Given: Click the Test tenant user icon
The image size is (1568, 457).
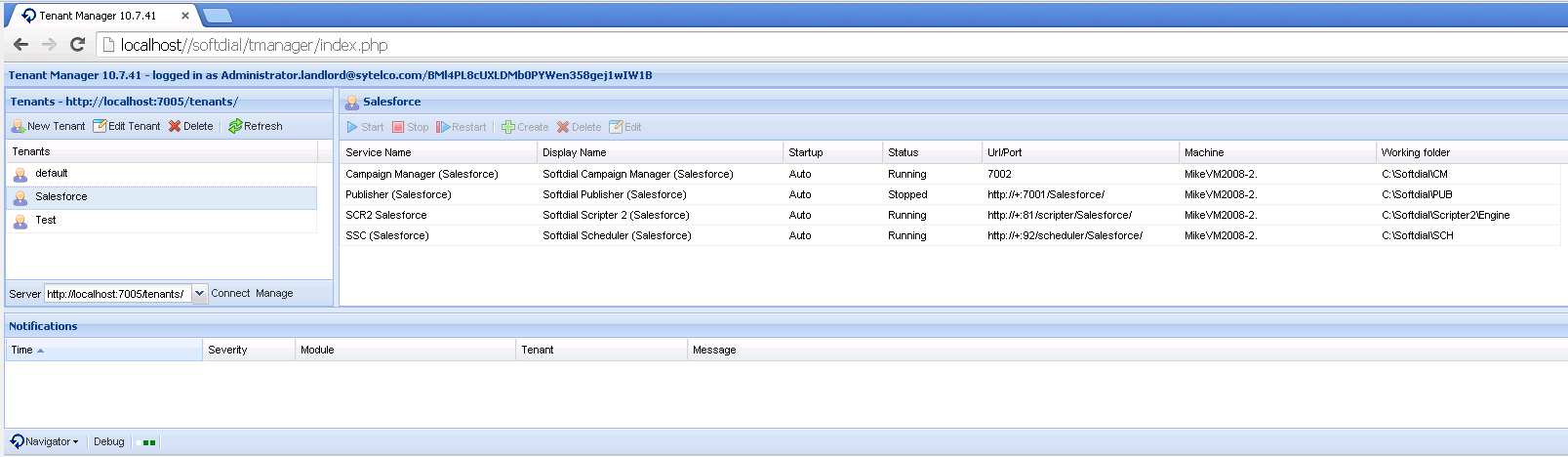Looking at the screenshot, I should click(20, 222).
